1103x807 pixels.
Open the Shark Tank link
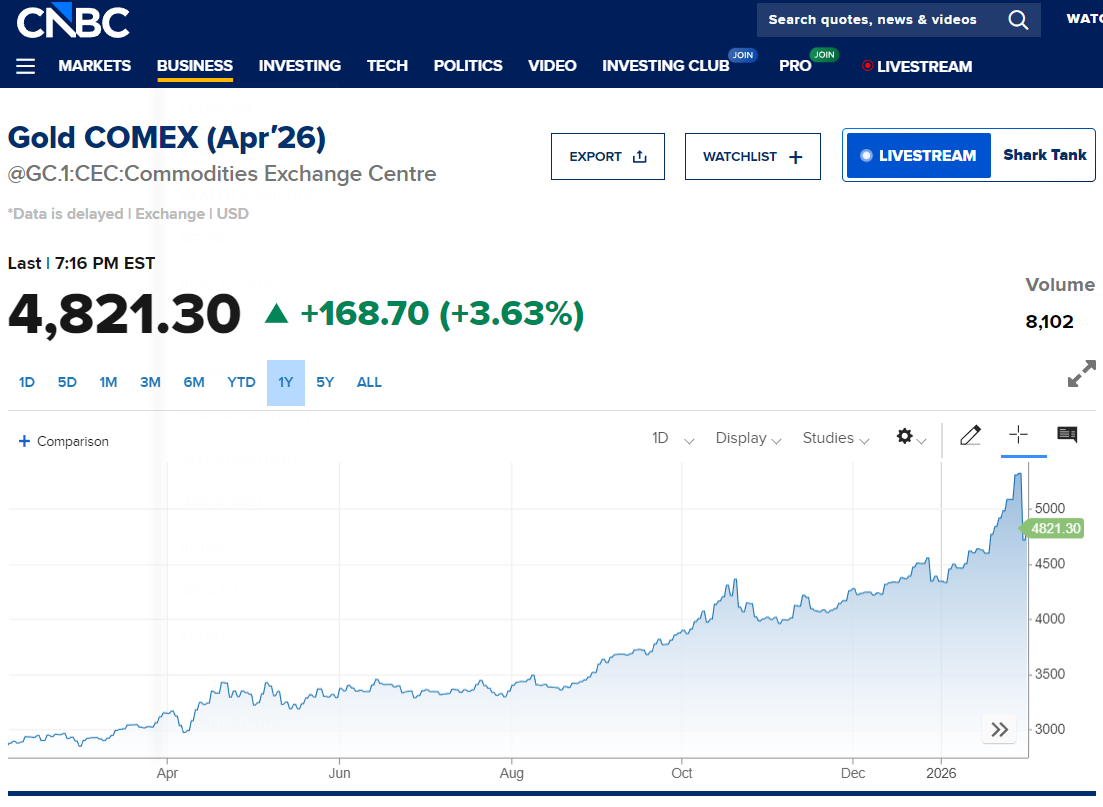(1045, 155)
